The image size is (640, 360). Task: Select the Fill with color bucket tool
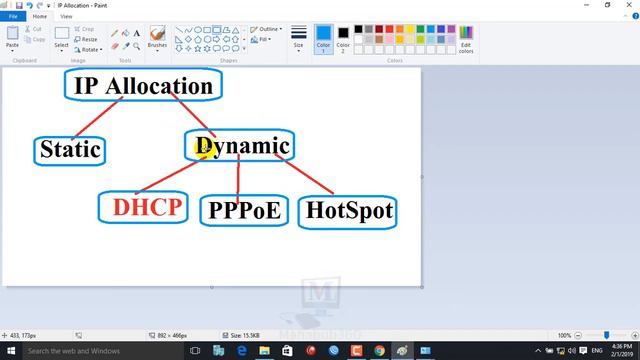(x=126, y=33)
